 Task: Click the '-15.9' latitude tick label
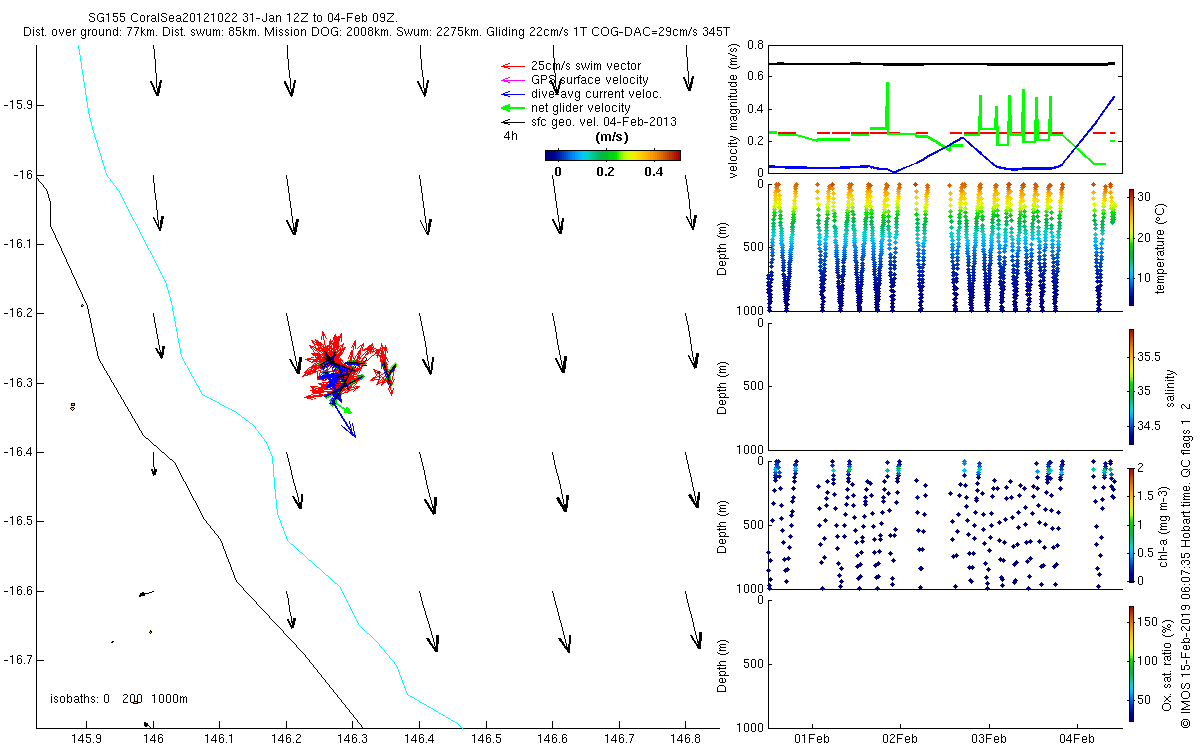pos(17,104)
